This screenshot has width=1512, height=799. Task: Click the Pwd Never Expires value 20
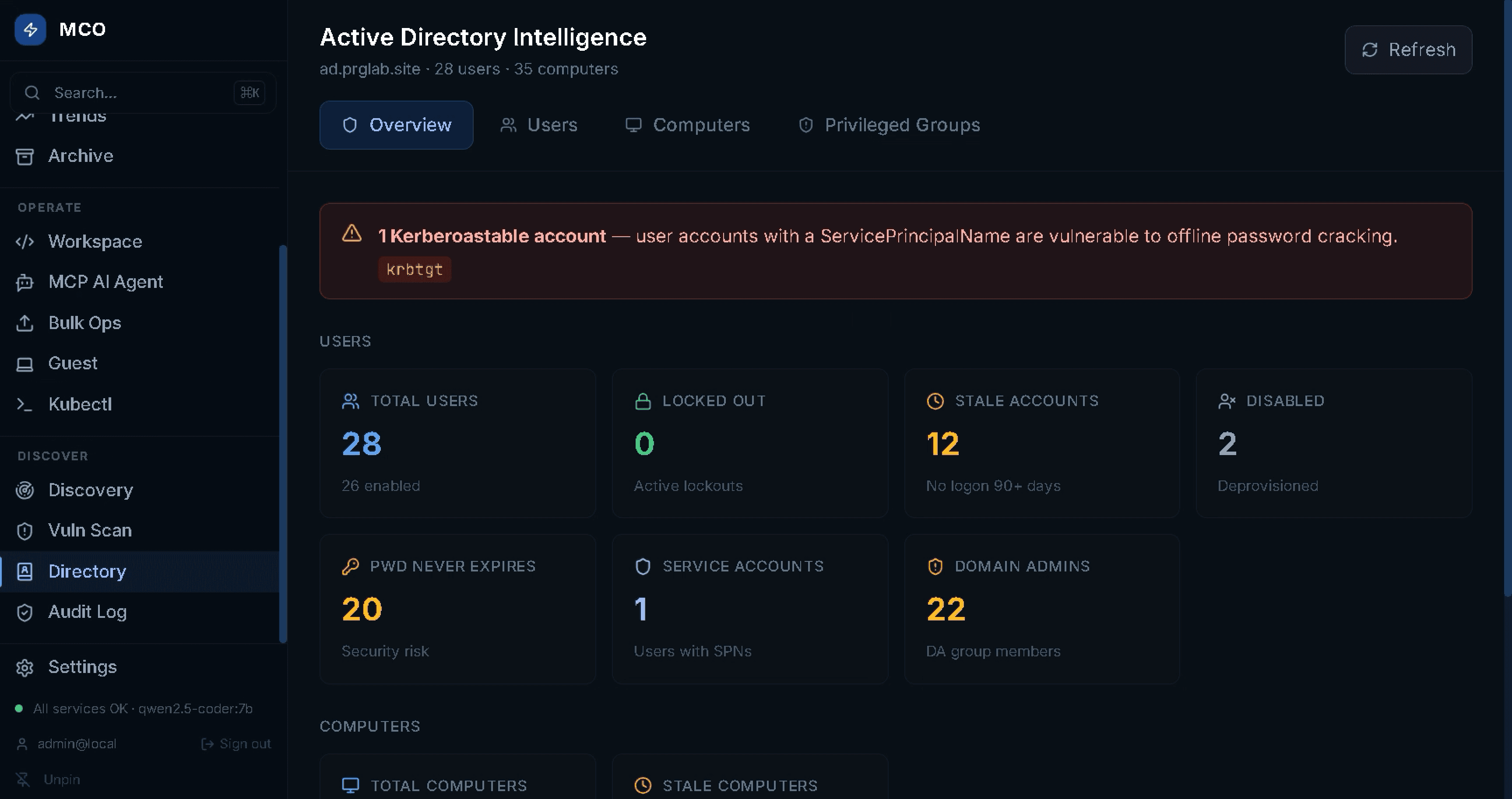(362, 610)
